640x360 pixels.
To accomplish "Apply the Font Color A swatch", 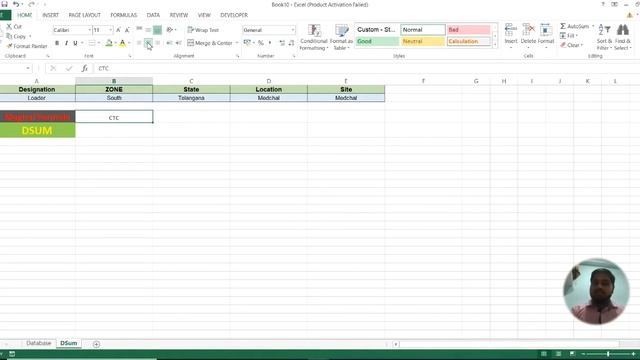I will [x=122, y=43].
